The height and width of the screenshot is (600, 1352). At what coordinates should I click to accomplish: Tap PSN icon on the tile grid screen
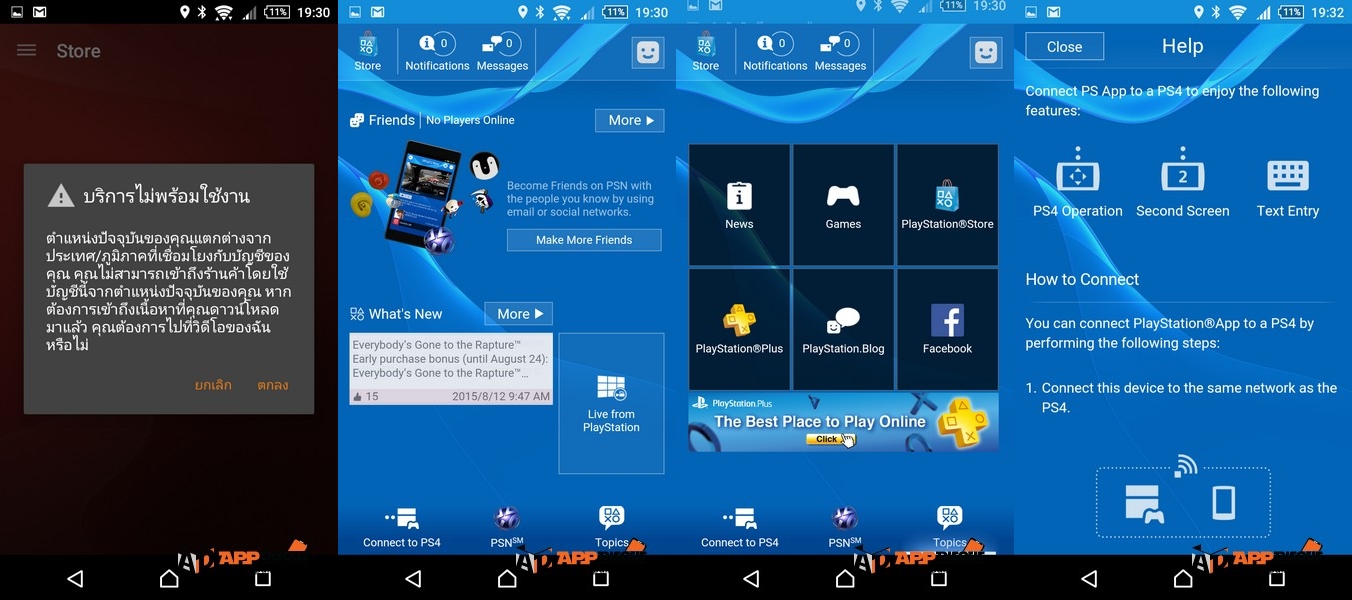(845, 527)
